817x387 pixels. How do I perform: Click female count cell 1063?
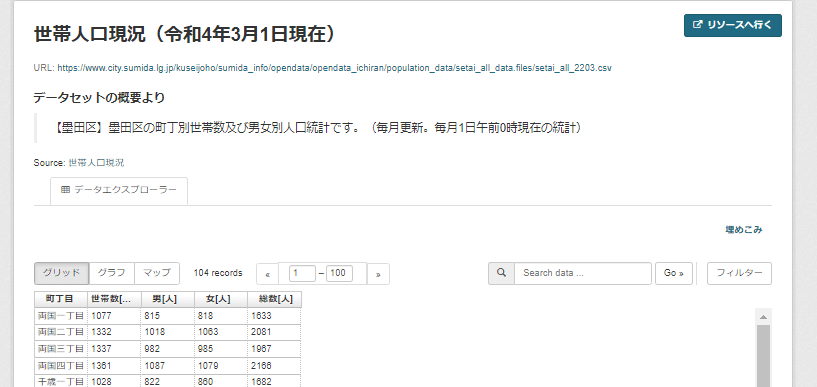coord(221,332)
